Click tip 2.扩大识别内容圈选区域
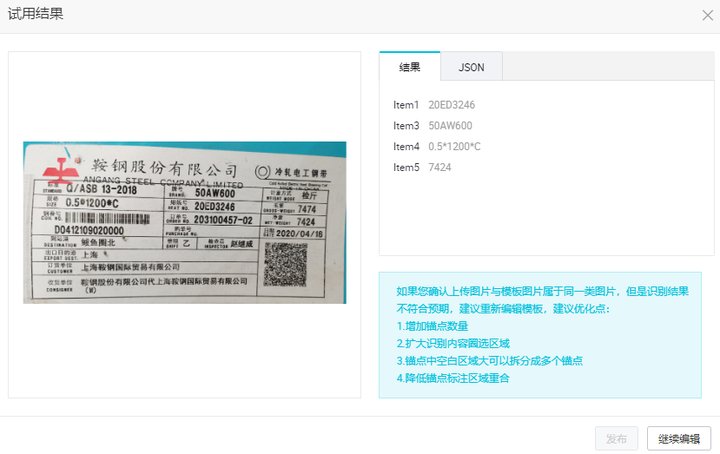Screen dimensions: 720x454 (x=453, y=343)
